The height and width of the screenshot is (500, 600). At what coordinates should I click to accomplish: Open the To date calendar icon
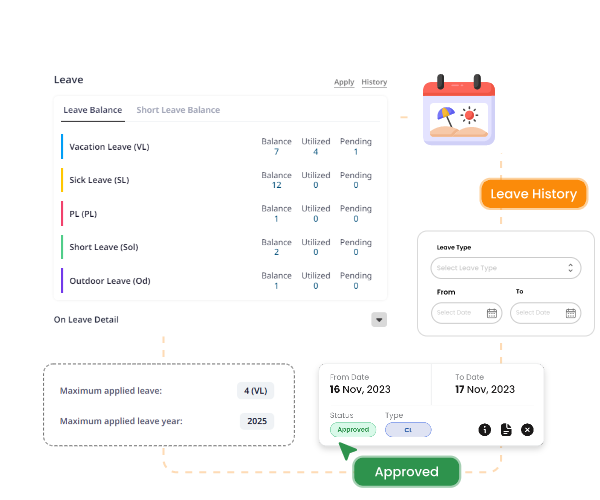[x=570, y=313]
